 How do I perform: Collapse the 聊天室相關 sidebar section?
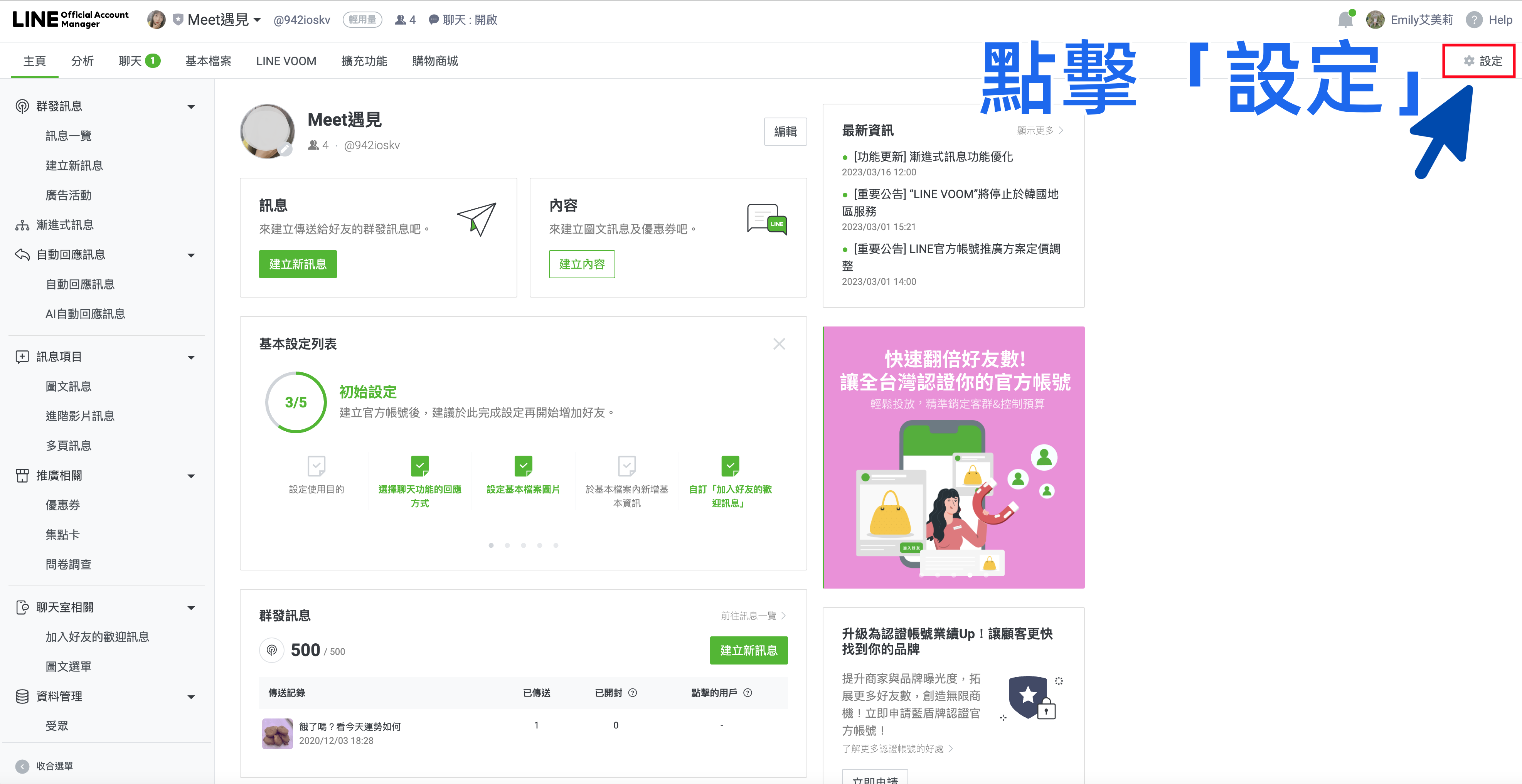[x=191, y=608]
